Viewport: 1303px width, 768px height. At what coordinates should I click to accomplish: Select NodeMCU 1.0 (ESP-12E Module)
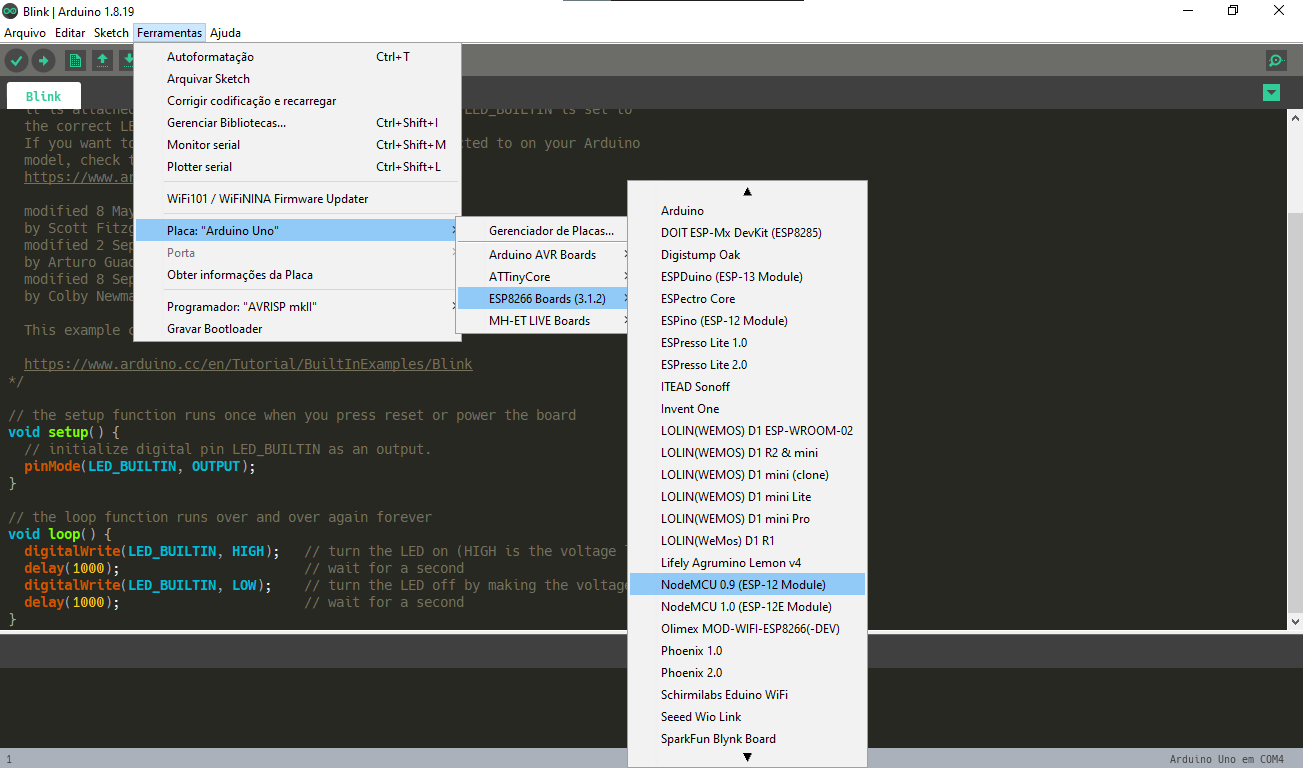747,607
